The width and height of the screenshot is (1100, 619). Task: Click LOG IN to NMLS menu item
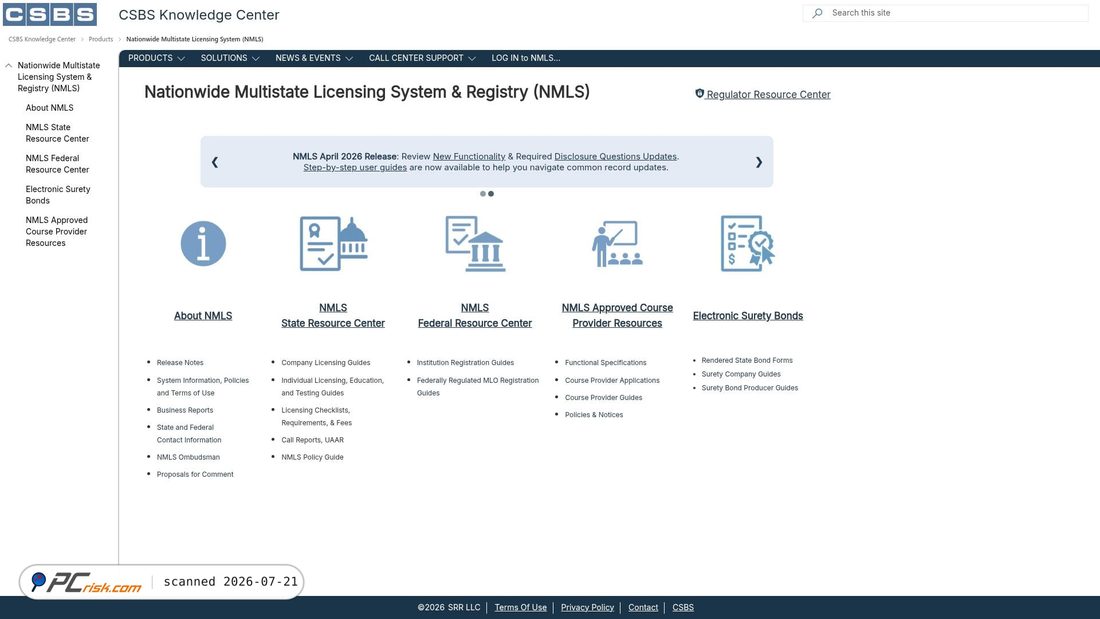[525, 58]
